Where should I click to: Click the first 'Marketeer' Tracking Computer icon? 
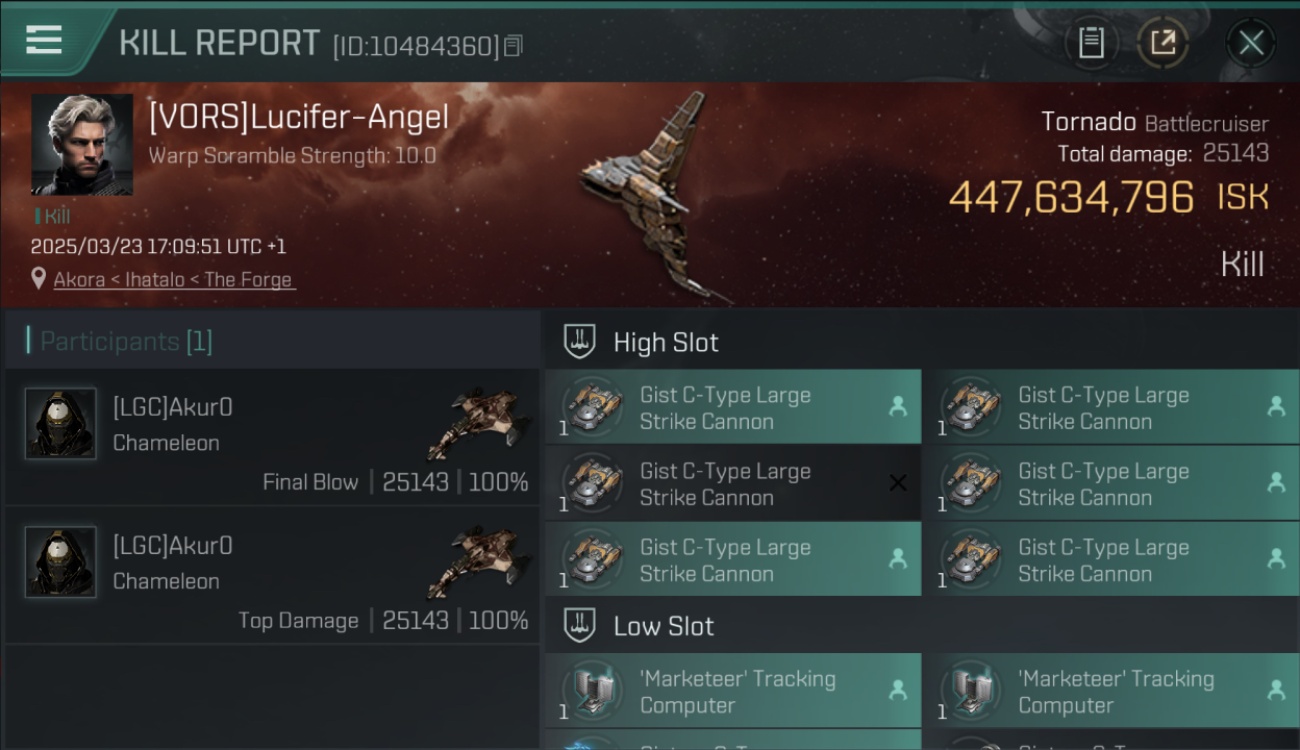click(592, 691)
